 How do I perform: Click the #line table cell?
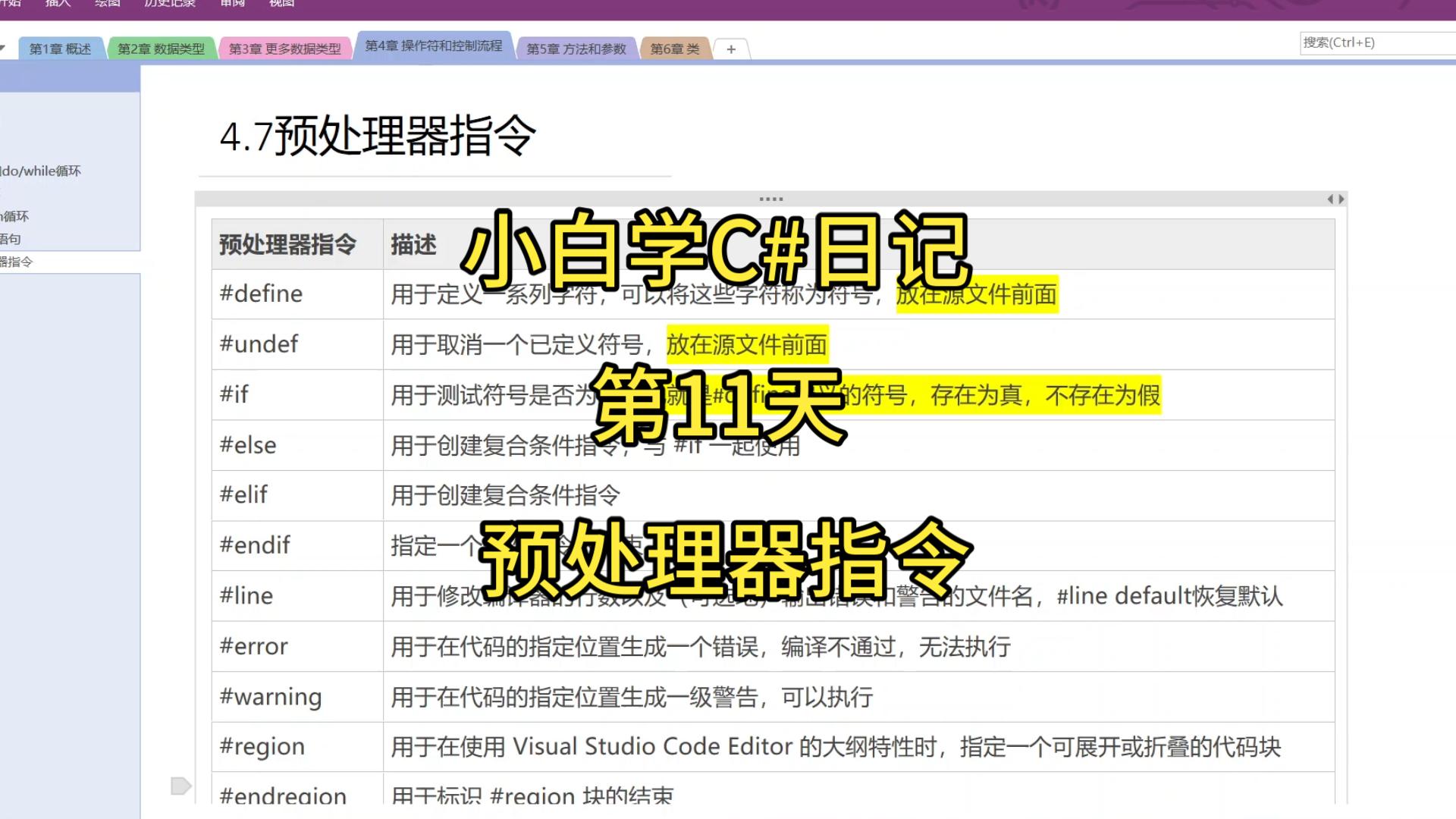pos(297,596)
